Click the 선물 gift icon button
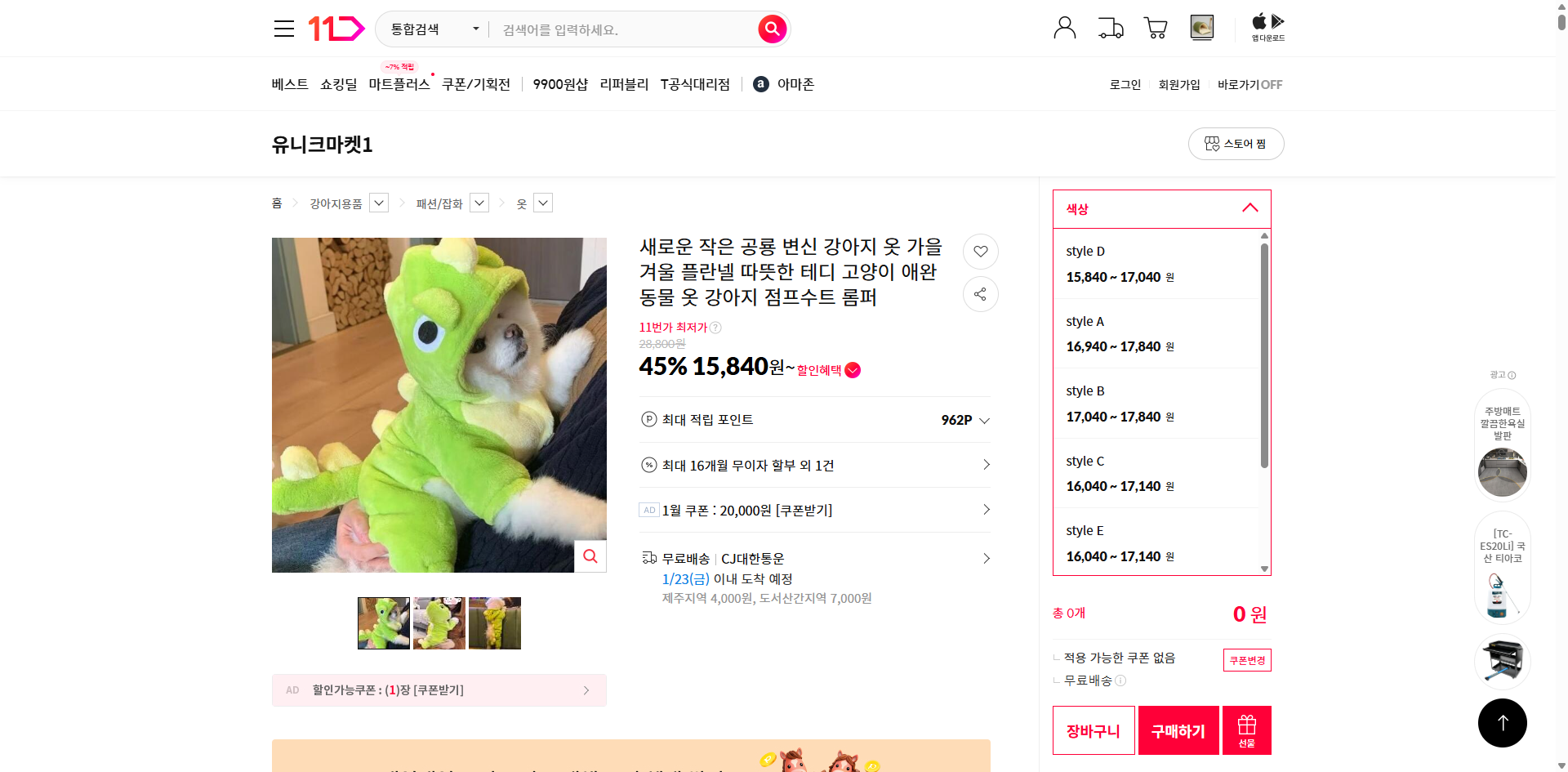1568x772 pixels. 1246,730
